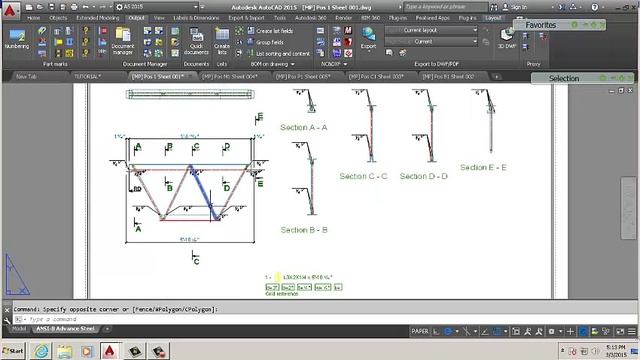Click Section B - B view label

[304, 230]
